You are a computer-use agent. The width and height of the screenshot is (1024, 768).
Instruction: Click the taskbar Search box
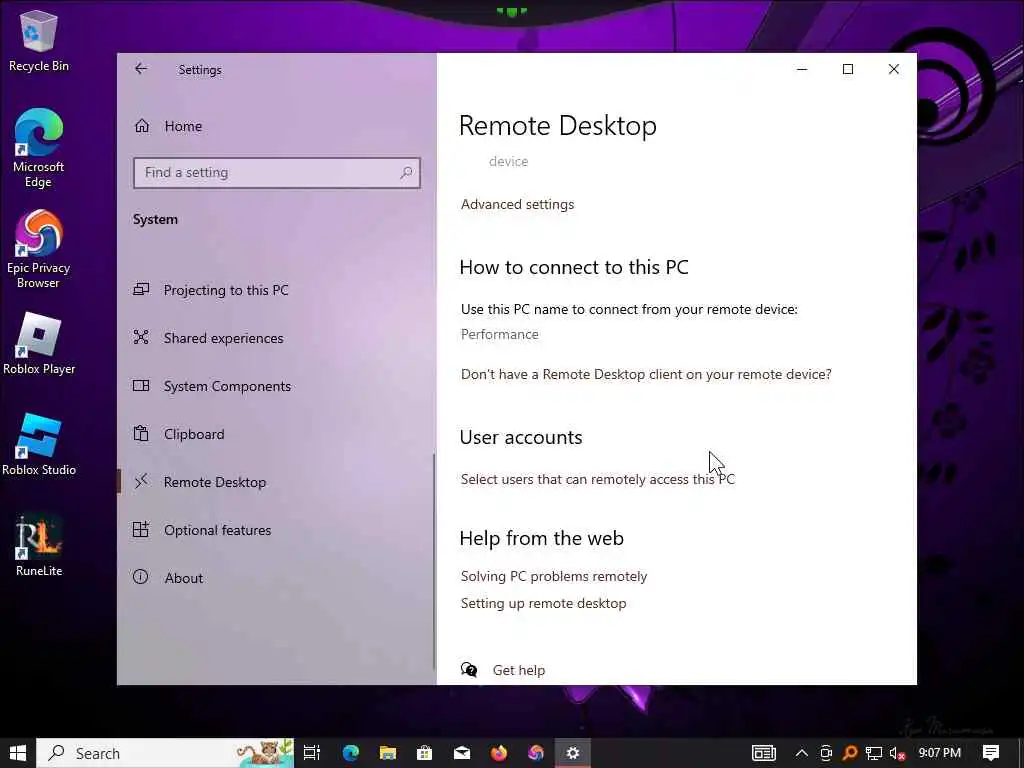tap(165, 753)
